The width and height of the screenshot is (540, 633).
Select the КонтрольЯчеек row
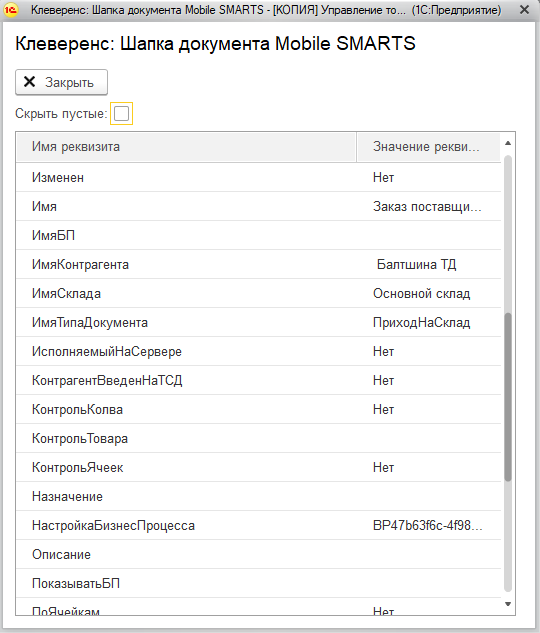tap(258, 468)
